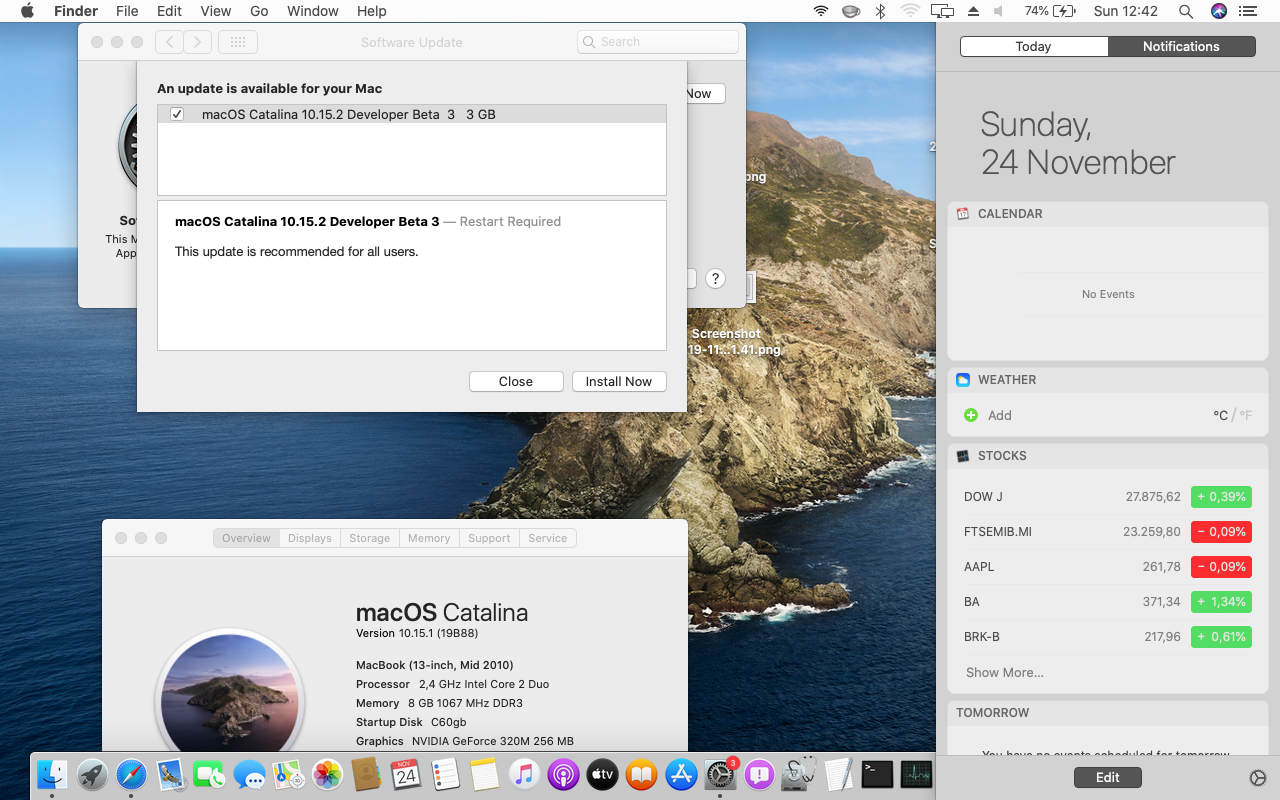Open Podcasts in the Dock
The image size is (1280, 800).
tap(563, 775)
